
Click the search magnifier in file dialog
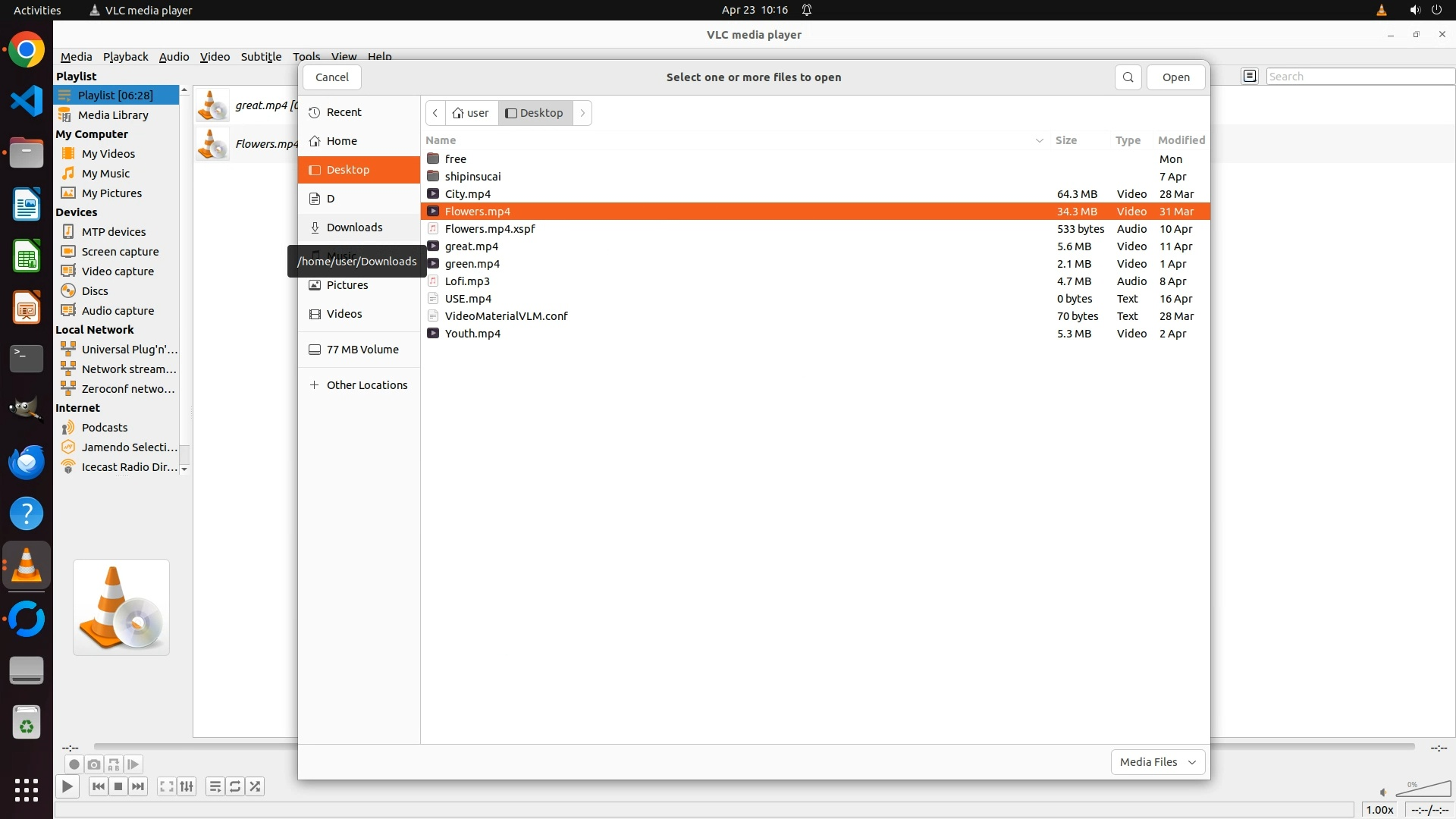click(1128, 77)
